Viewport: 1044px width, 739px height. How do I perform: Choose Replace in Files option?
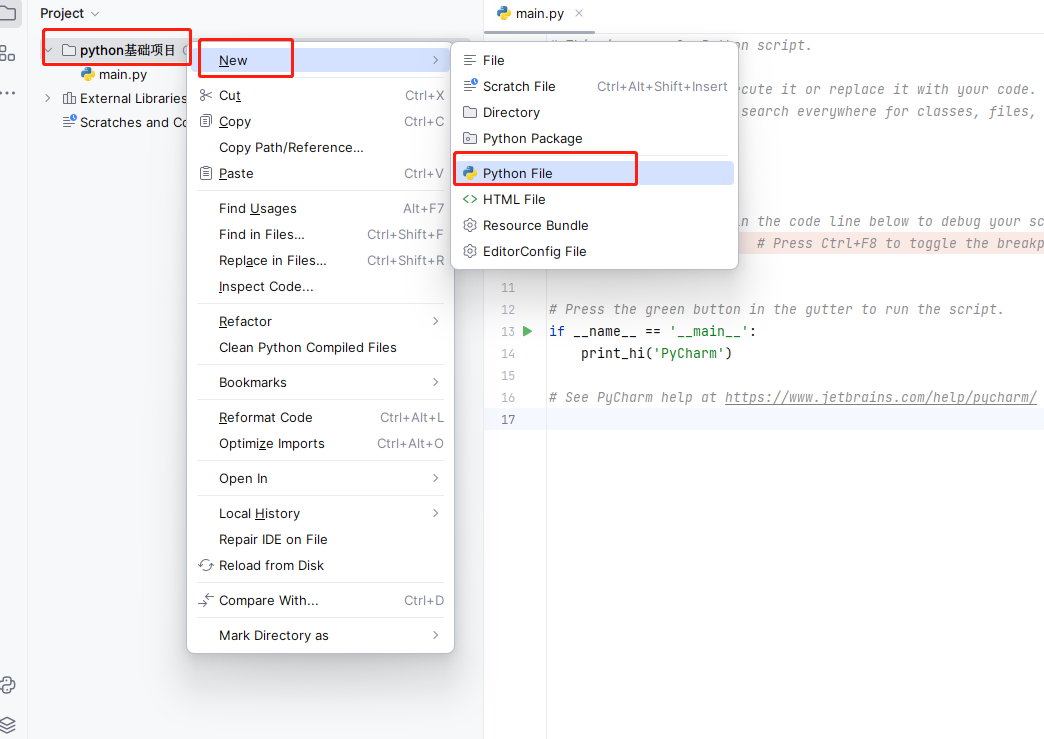coord(320,260)
